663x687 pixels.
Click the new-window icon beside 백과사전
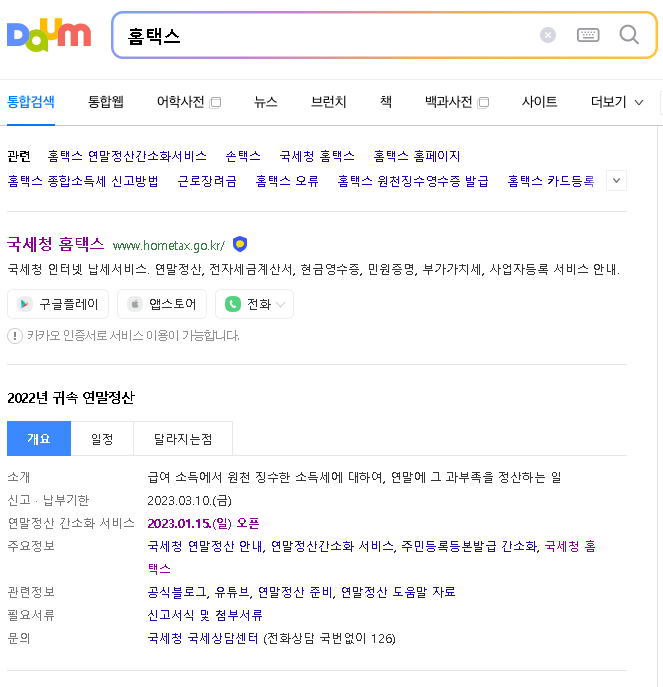pos(483,103)
